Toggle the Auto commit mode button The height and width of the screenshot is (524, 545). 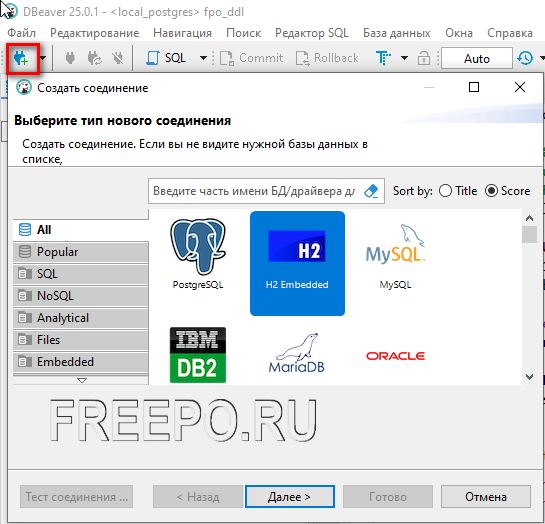click(x=477, y=58)
